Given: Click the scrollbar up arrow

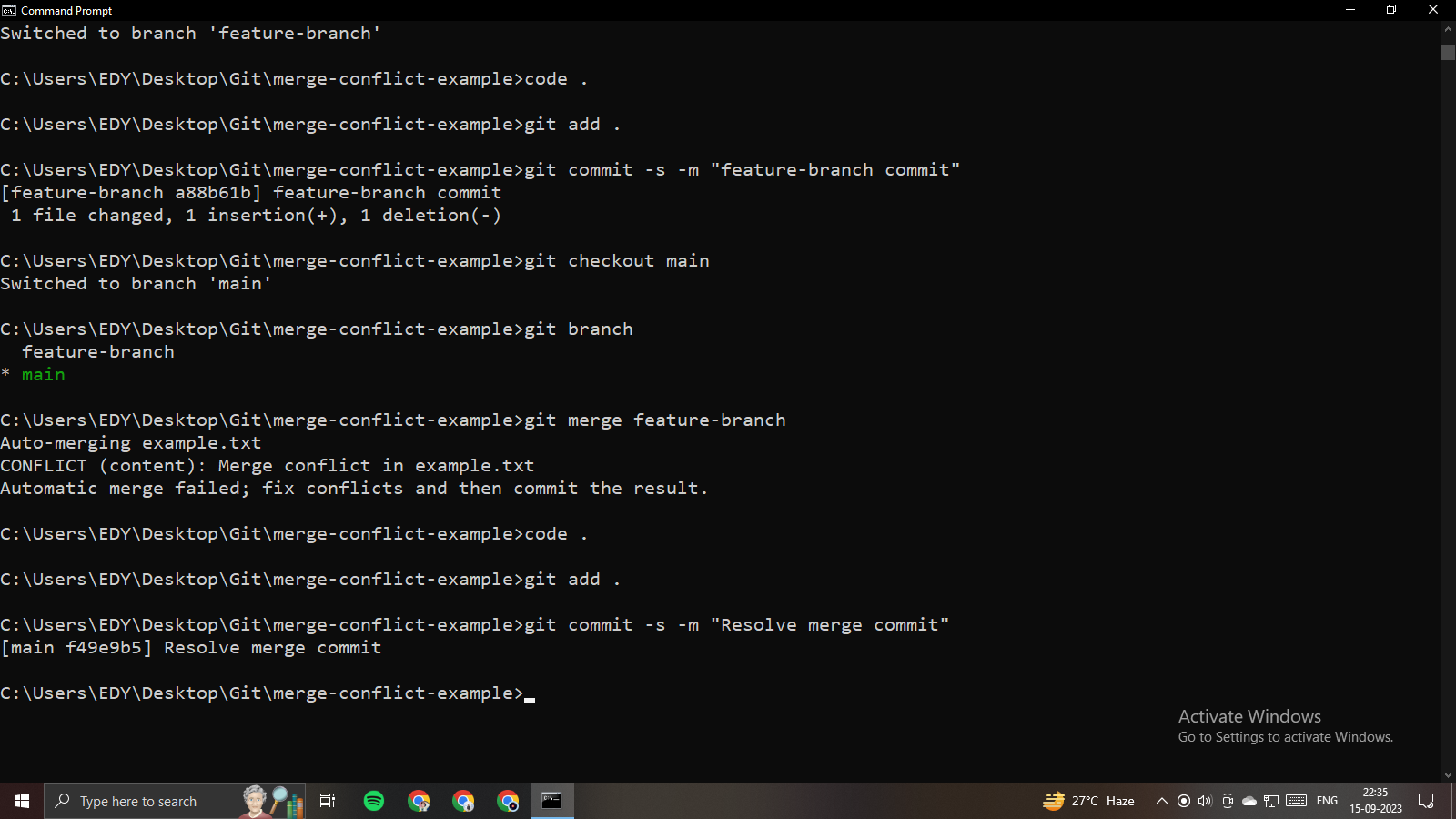Looking at the screenshot, I should (1446, 28).
